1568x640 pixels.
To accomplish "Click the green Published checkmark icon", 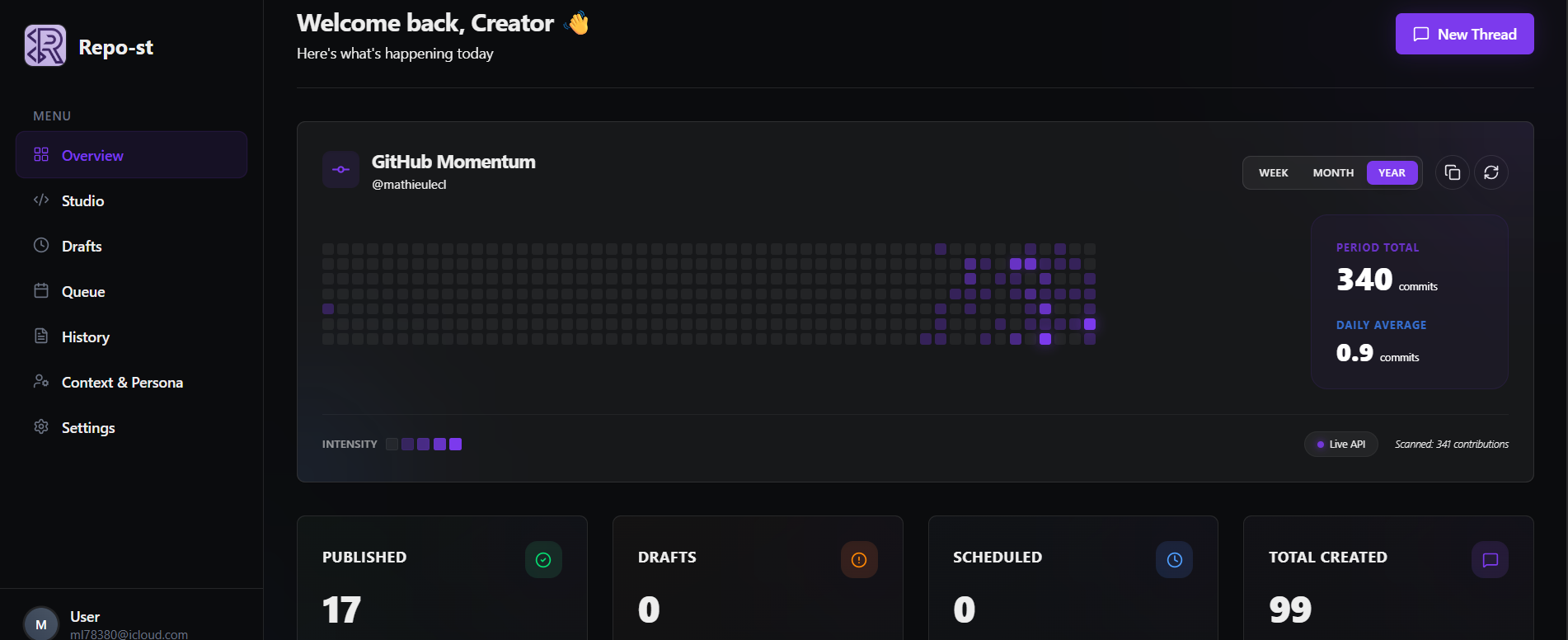I will click(x=543, y=560).
